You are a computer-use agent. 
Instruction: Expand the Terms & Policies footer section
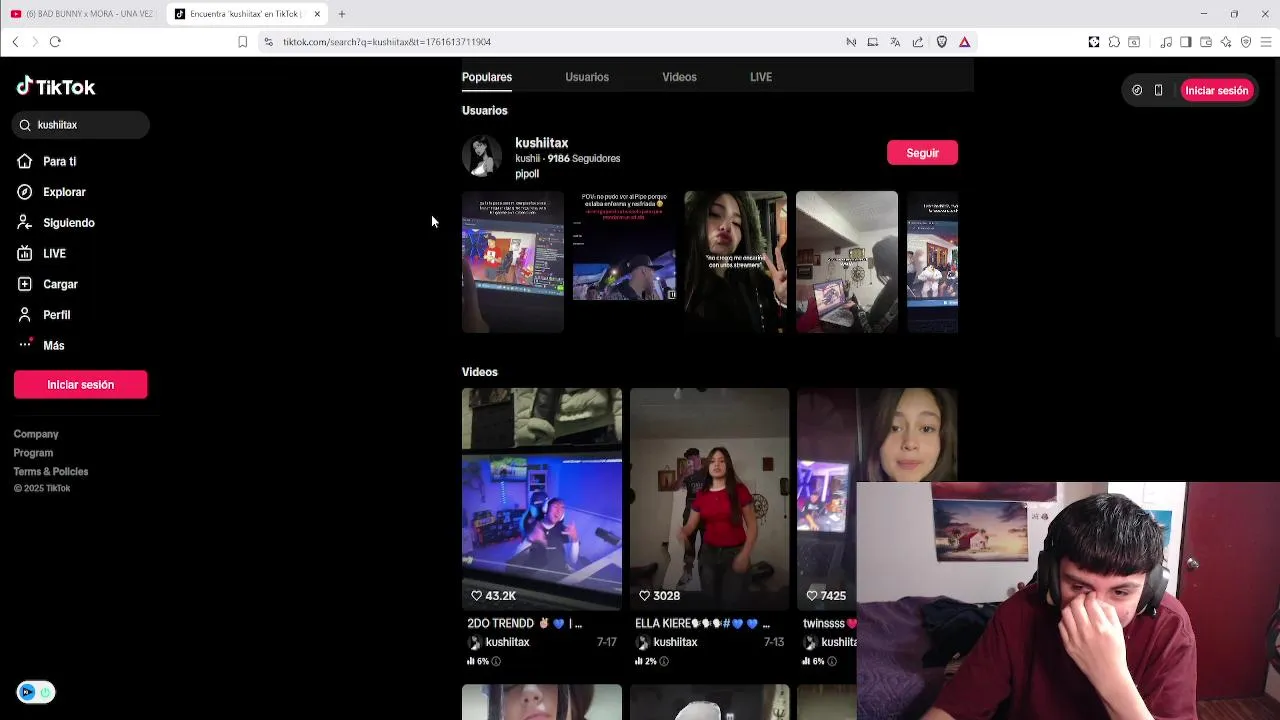(x=51, y=472)
